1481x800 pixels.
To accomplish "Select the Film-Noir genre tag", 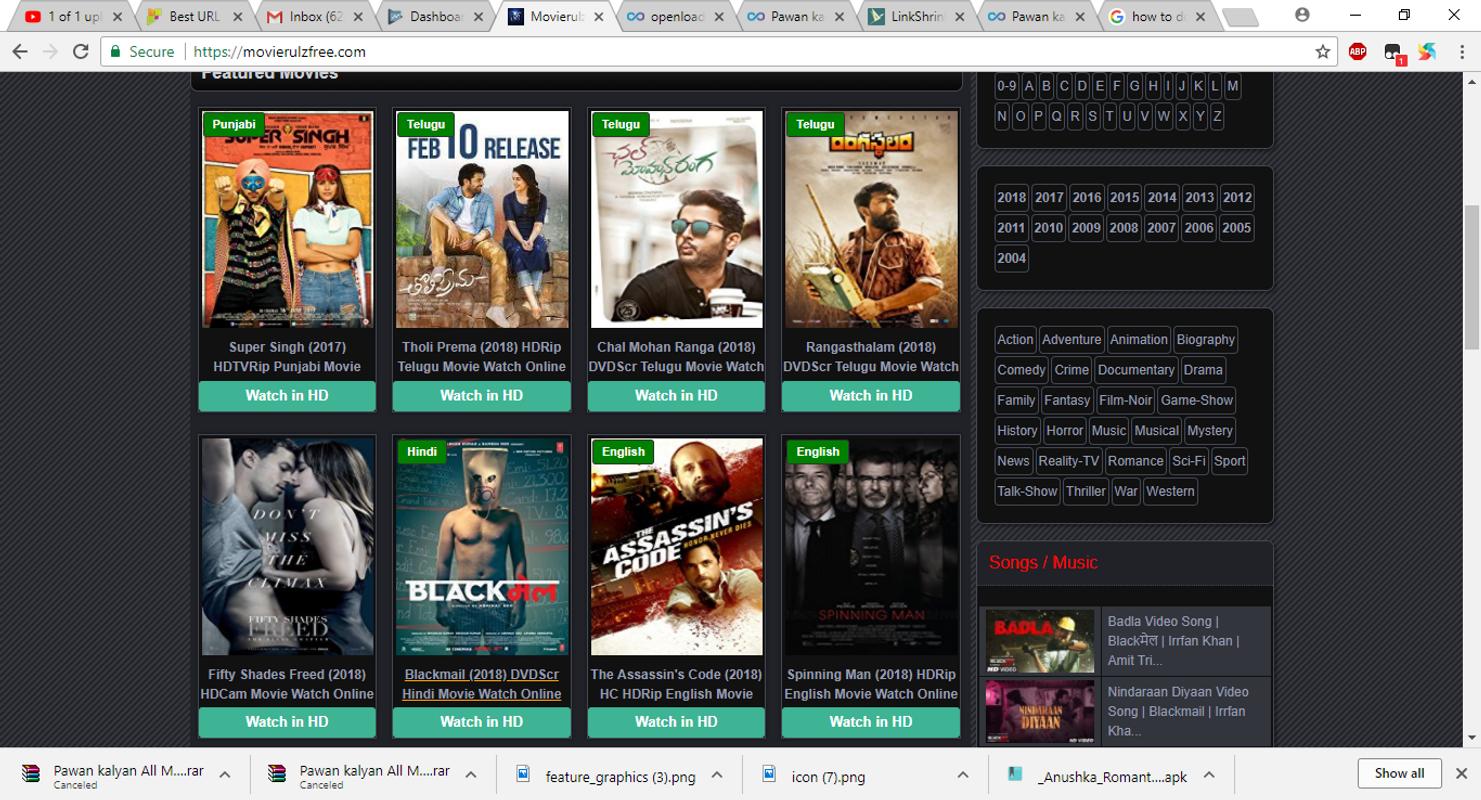I will (x=1125, y=400).
